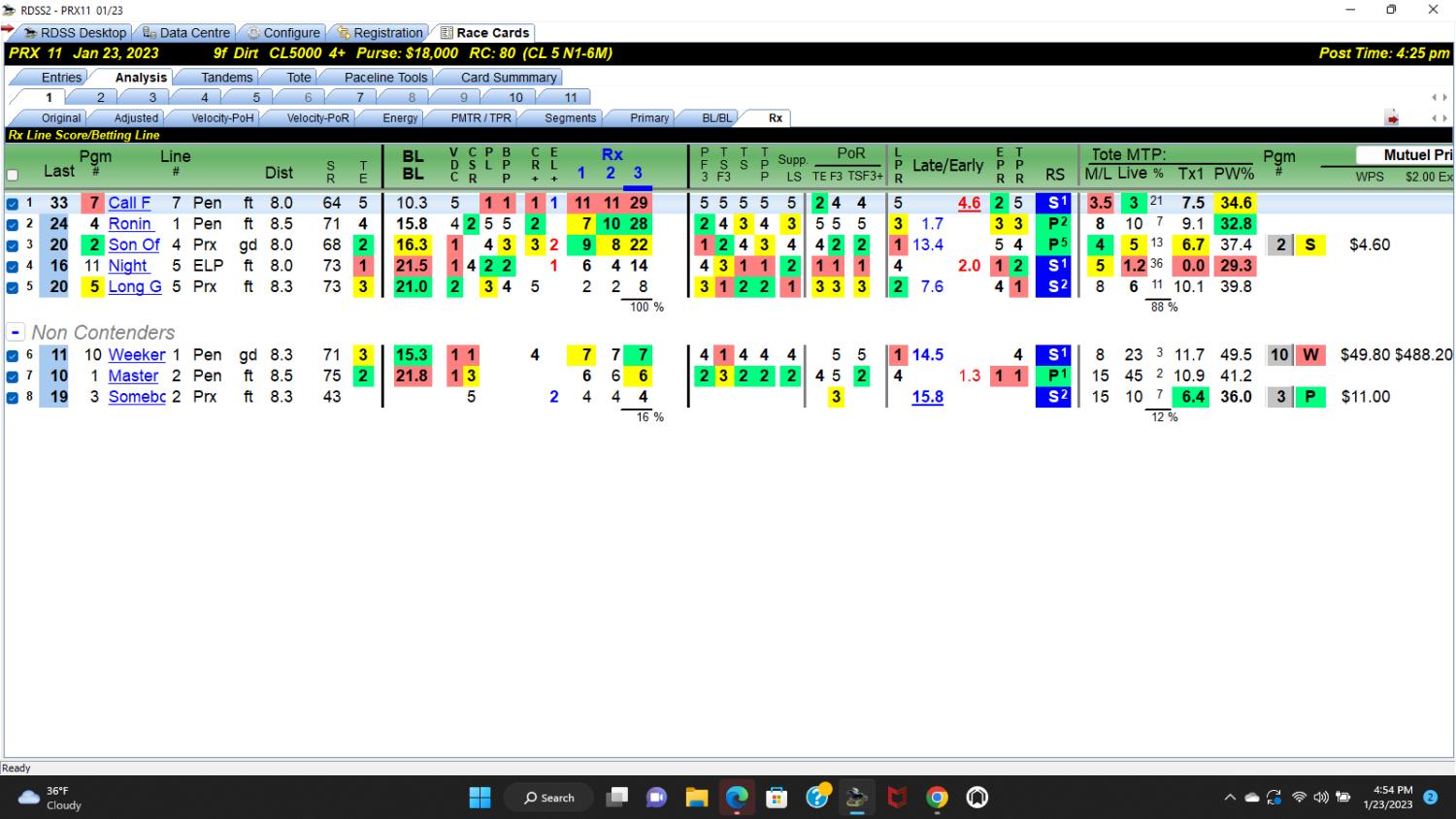Click the RDSS horse icon in taskbar

click(856, 798)
